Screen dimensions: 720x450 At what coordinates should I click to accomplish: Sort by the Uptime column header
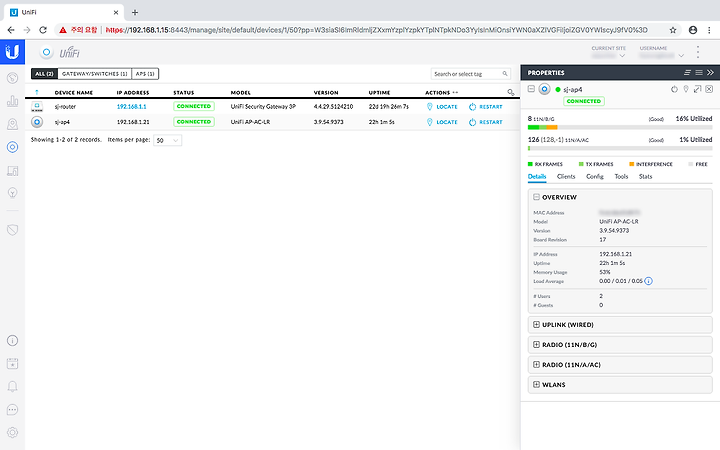379,93
